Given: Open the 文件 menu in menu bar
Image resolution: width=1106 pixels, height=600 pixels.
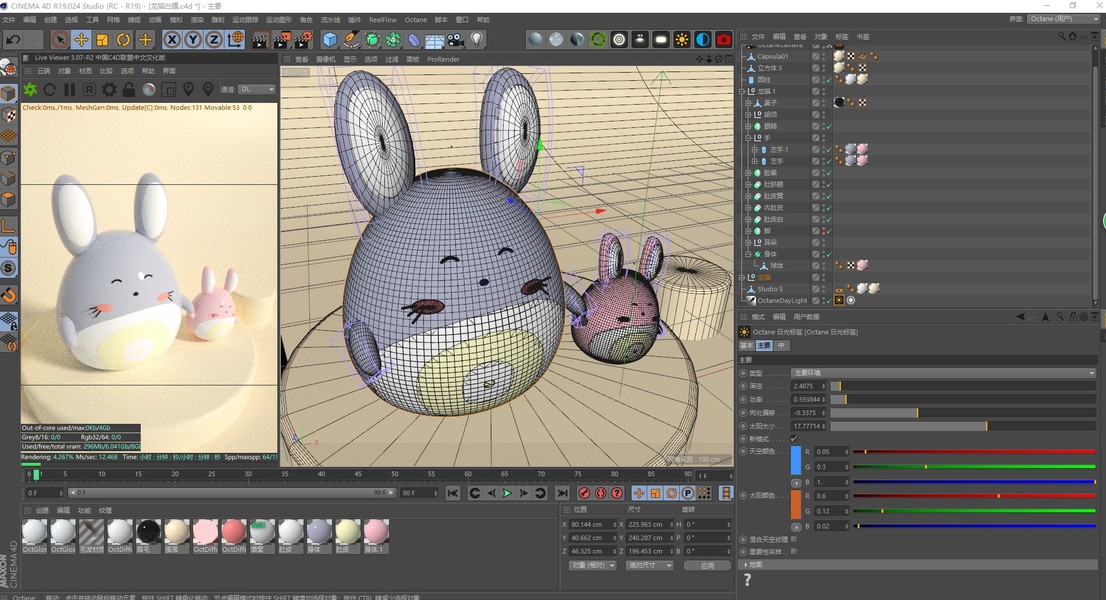Looking at the screenshot, I should pyautogui.click(x=8, y=20).
